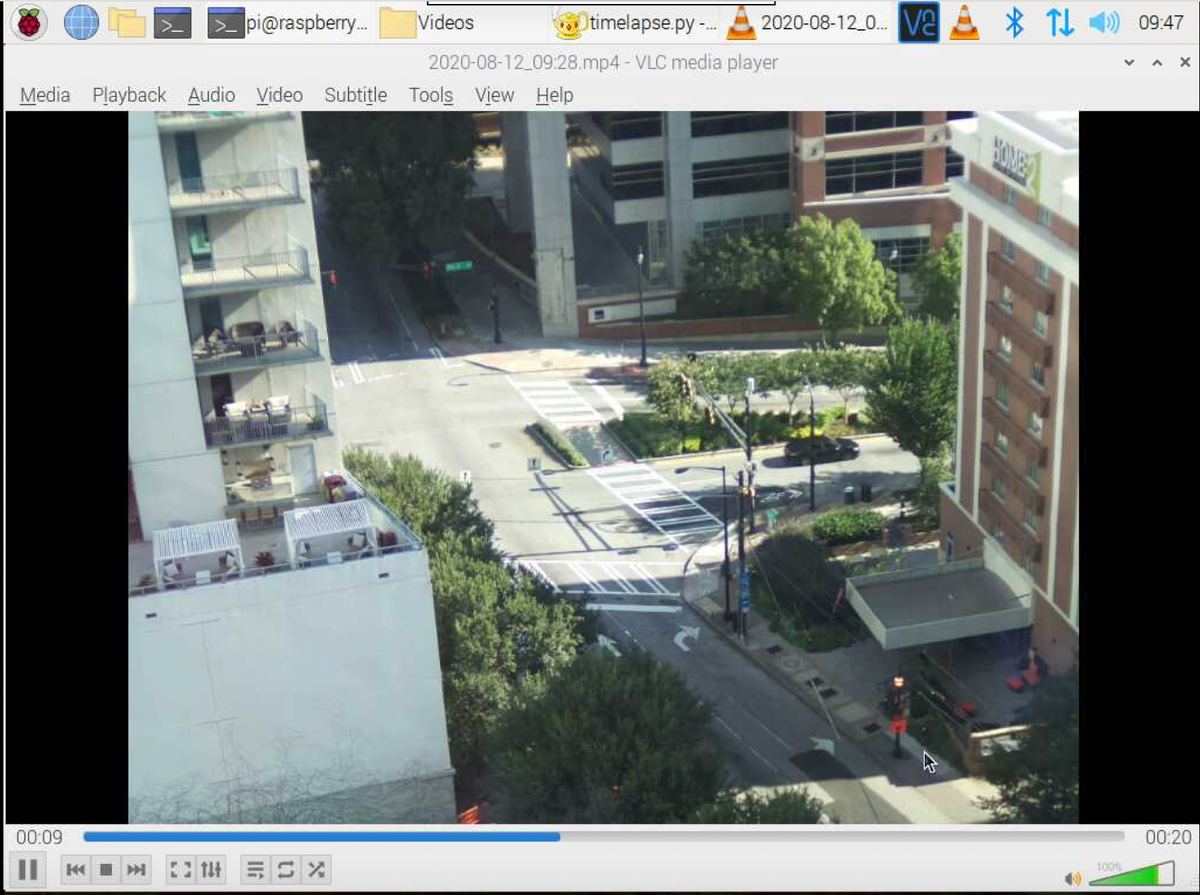Viewport: 1200px width, 895px height.
Task: Show the VLC playlist
Action: pos(255,869)
